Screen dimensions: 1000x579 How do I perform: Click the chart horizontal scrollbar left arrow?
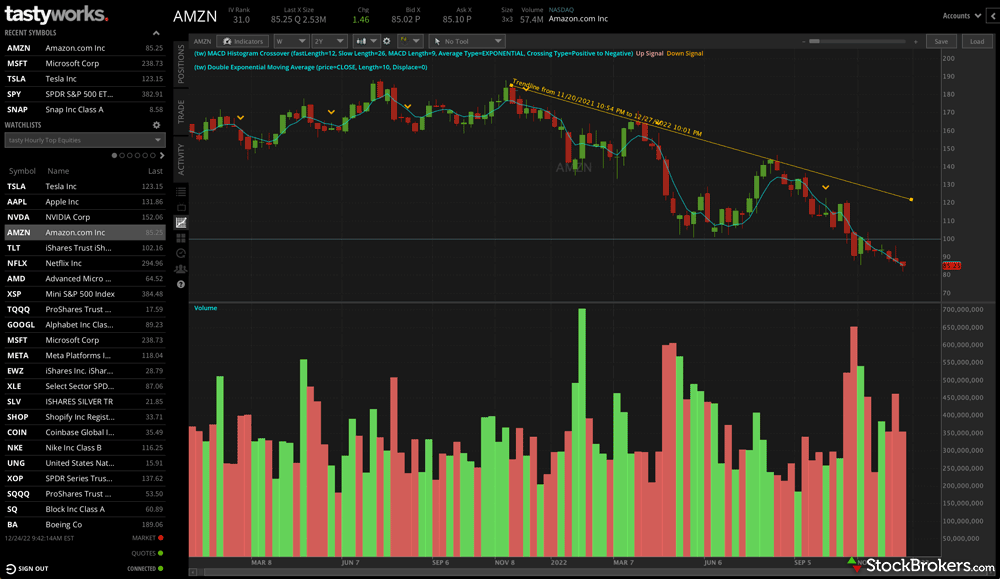tap(193, 572)
